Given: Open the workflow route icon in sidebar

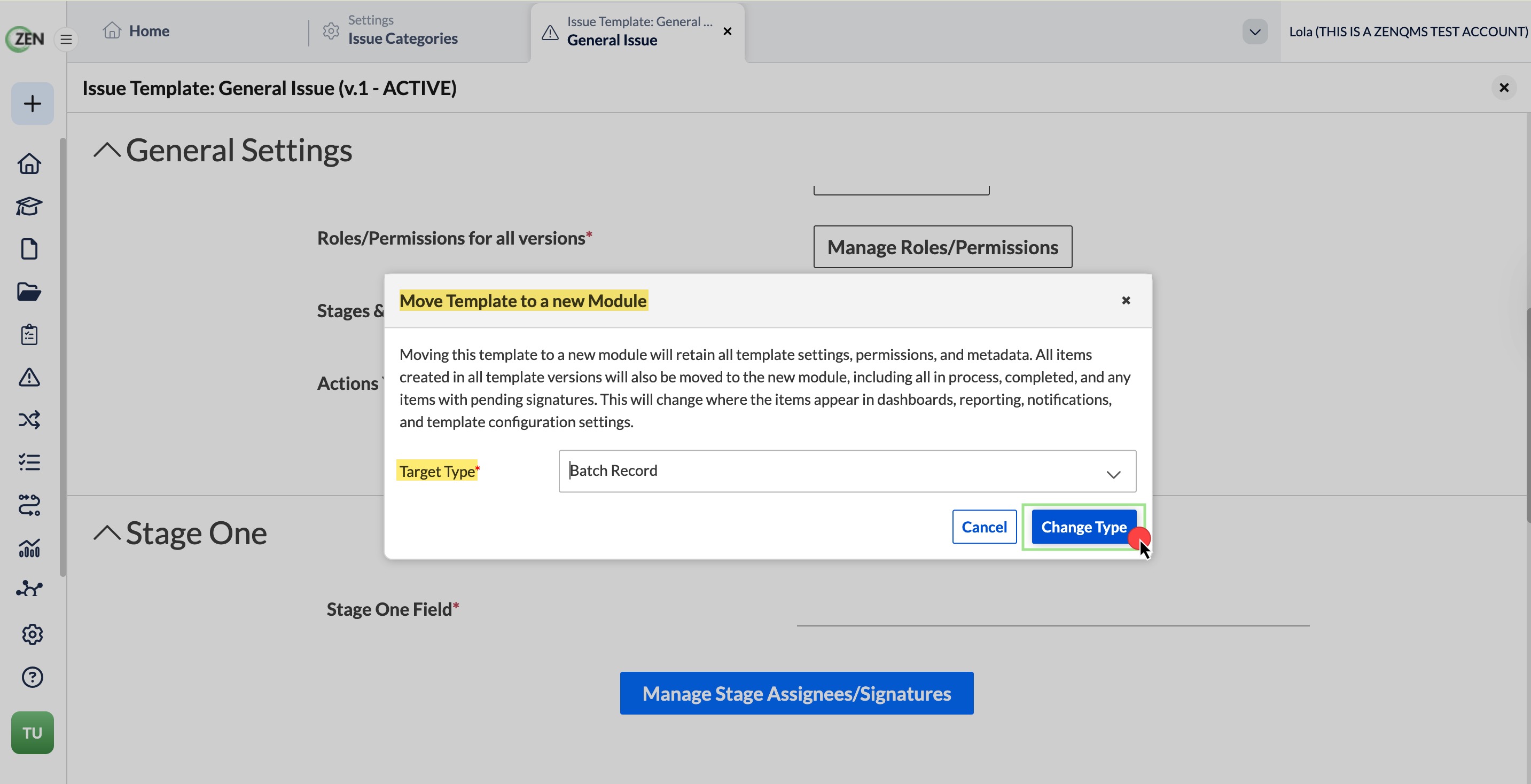Looking at the screenshot, I should [x=29, y=505].
